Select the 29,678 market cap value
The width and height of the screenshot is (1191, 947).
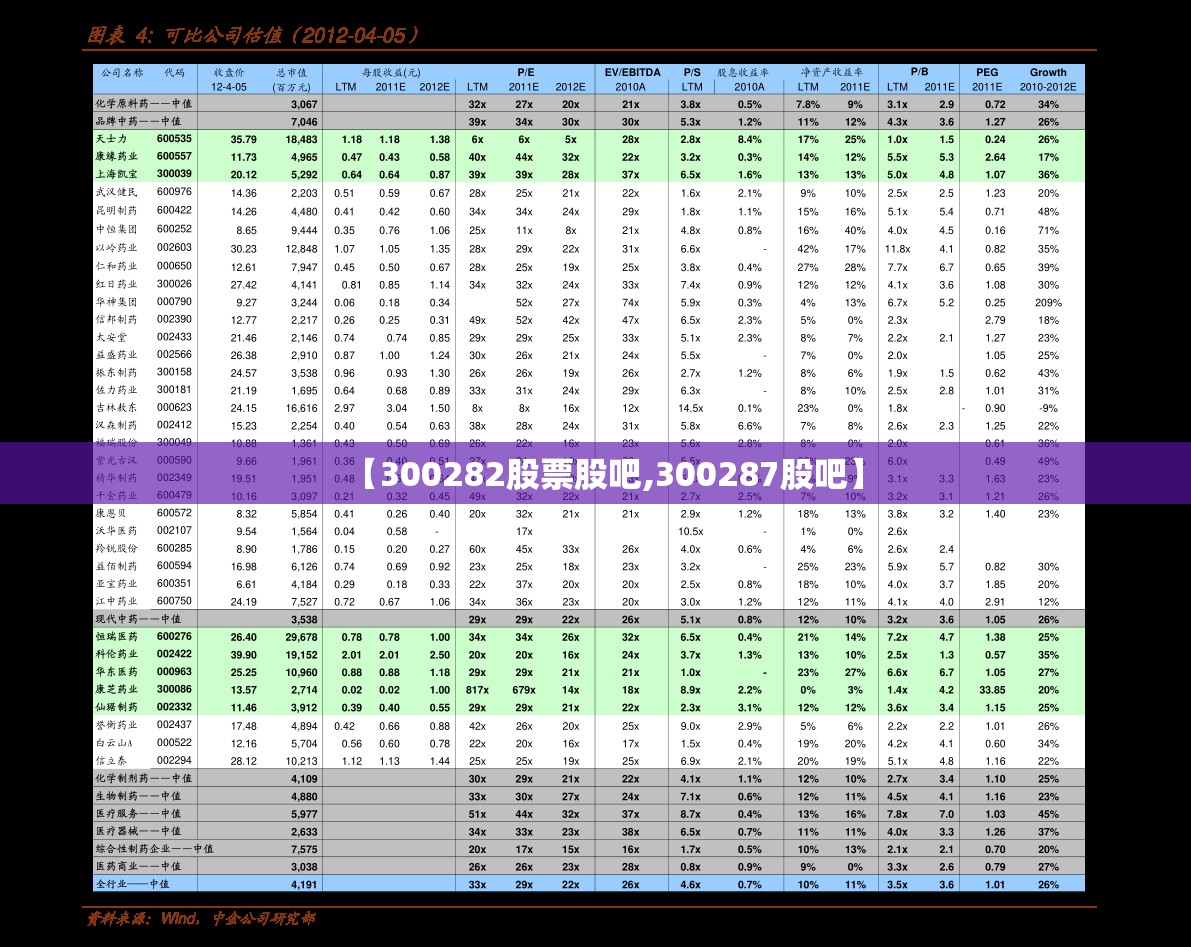(302, 637)
